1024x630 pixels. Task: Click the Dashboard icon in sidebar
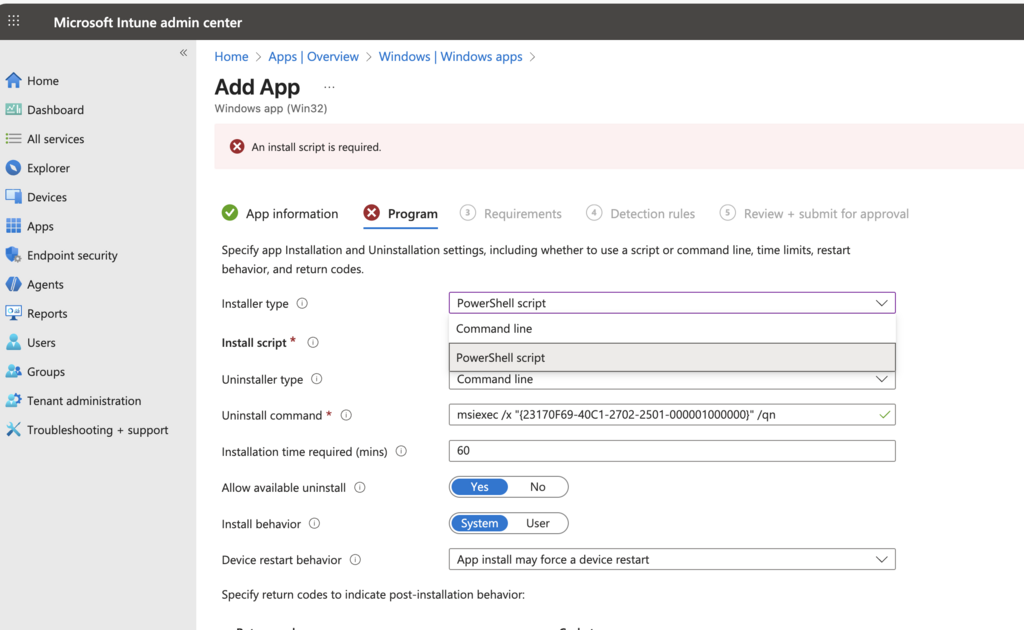(x=13, y=110)
